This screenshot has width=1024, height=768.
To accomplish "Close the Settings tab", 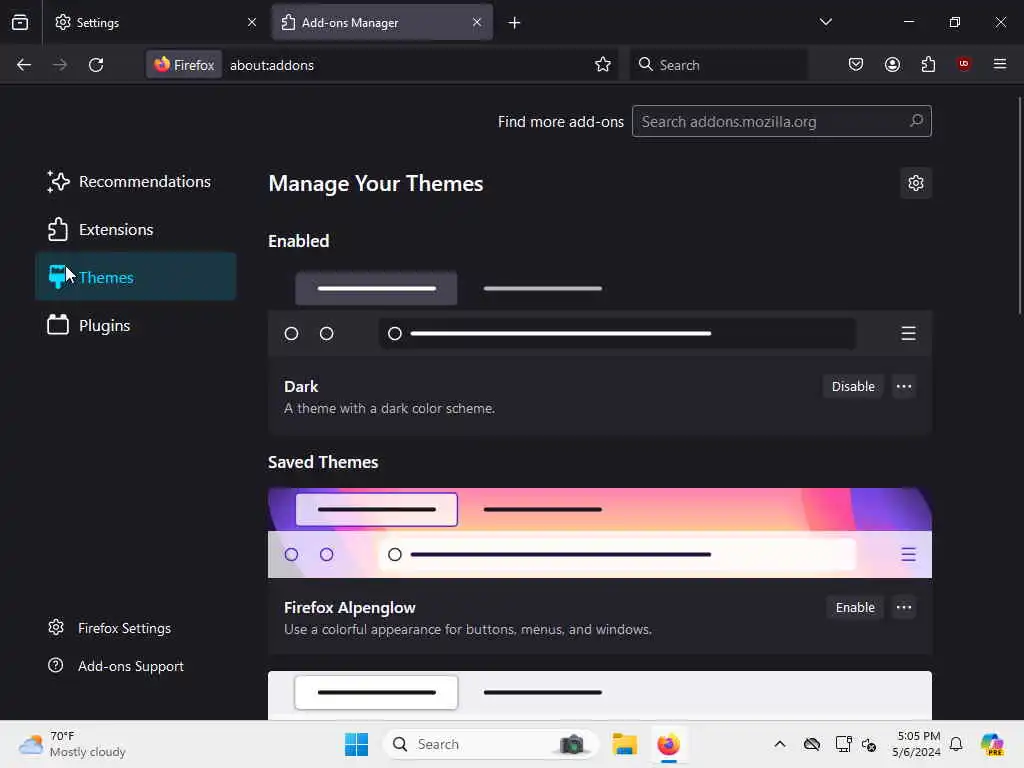I will coord(252,22).
